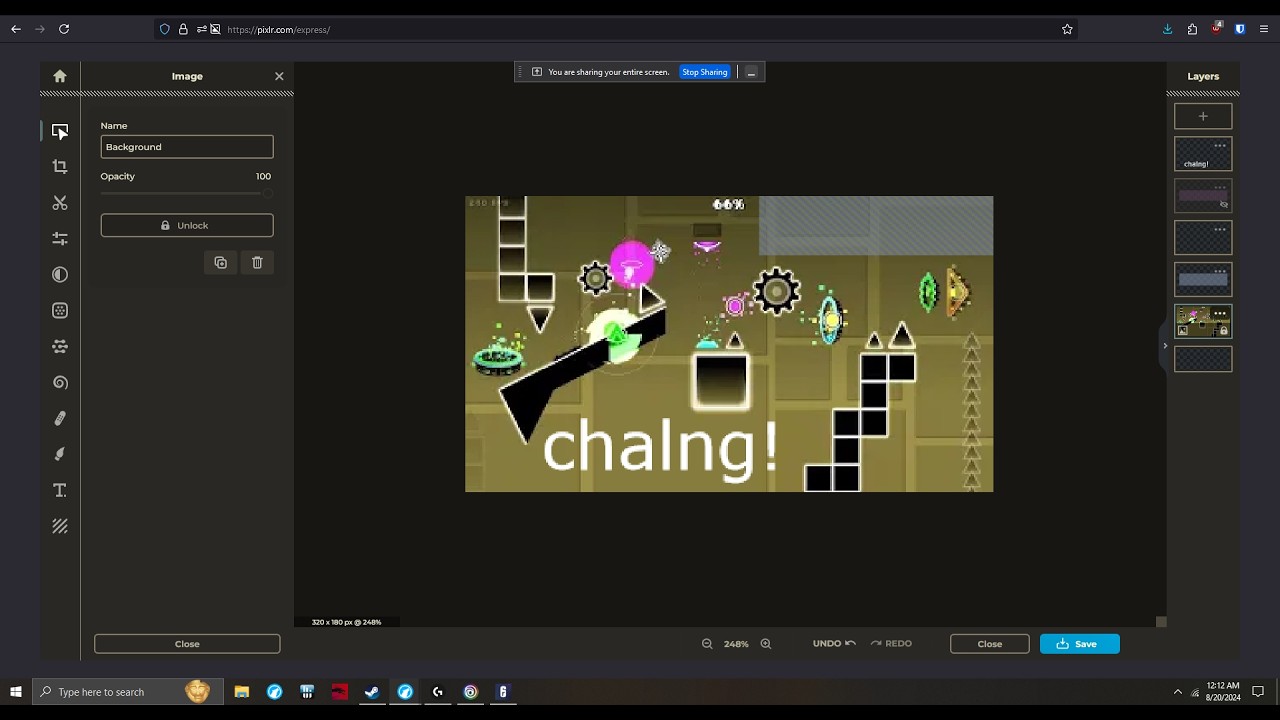The image size is (1280, 720).
Task: Undo the last action
Action: coord(834,644)
